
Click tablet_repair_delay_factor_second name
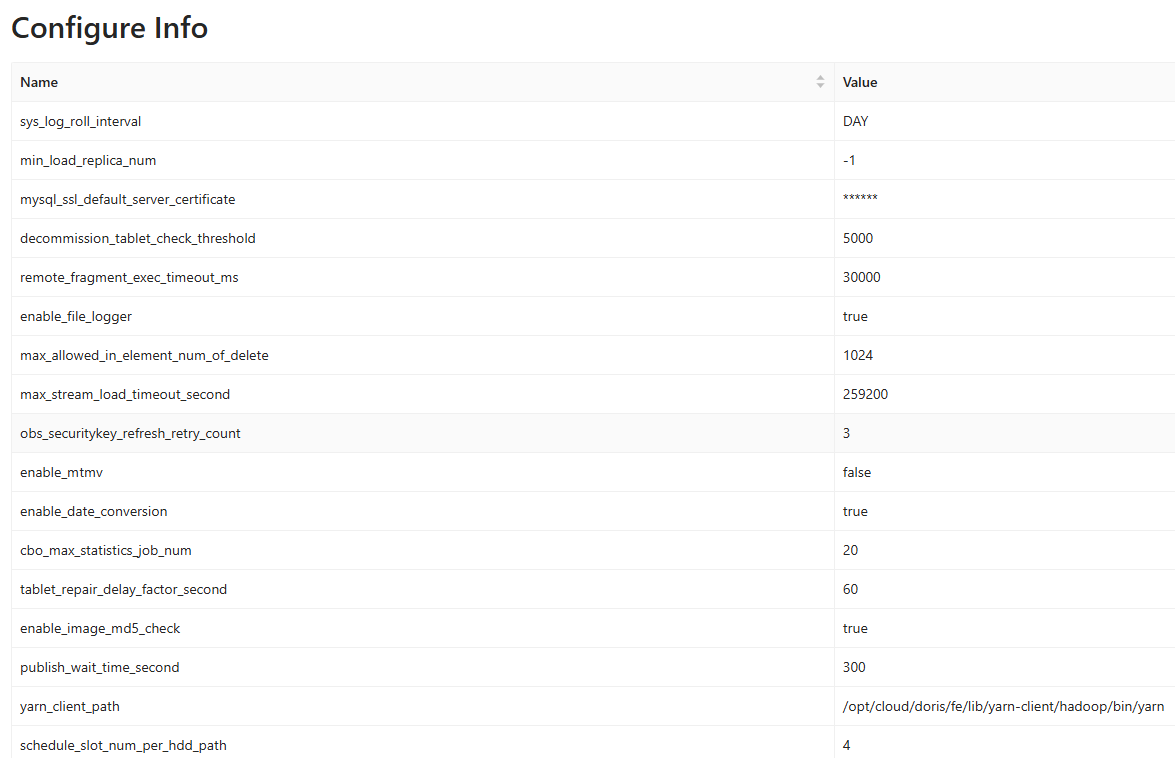(x=124, y=589)
